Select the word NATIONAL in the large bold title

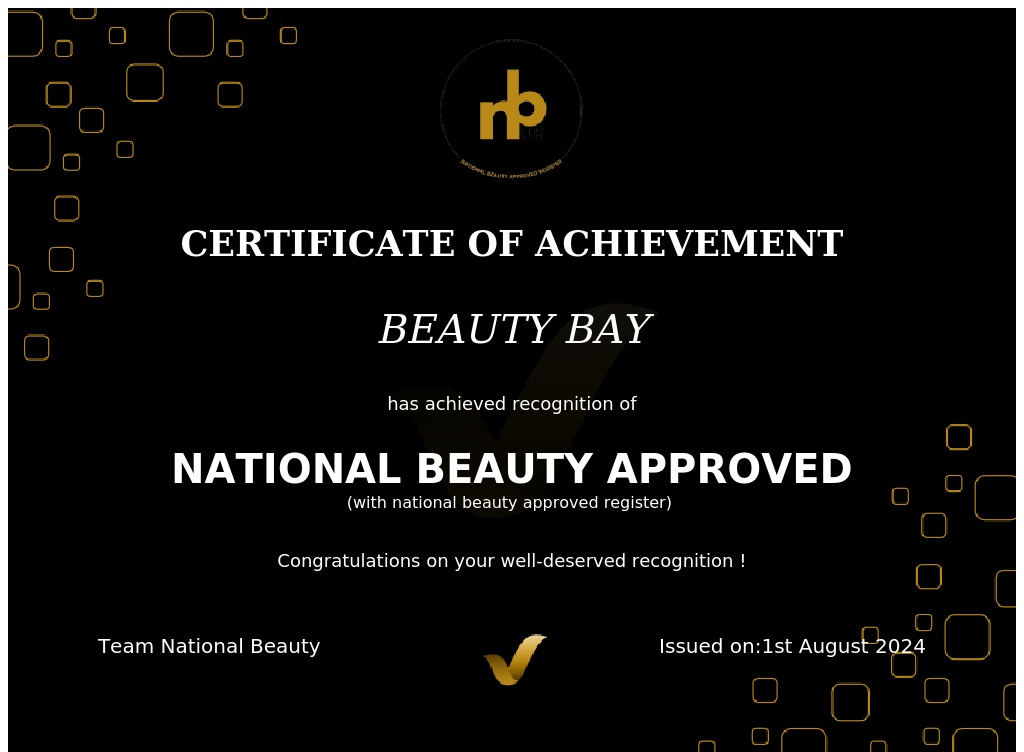click(x=283, y=470)
